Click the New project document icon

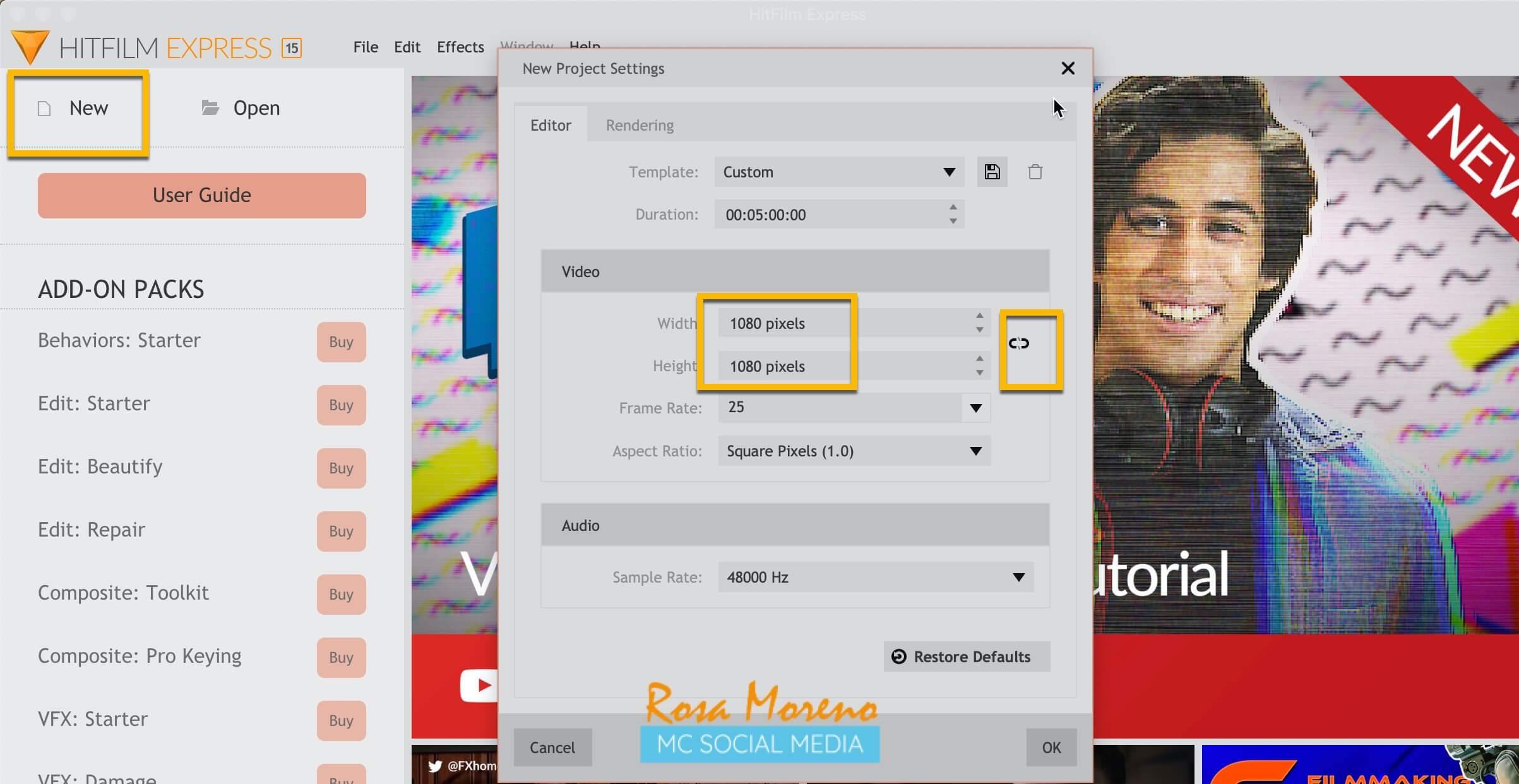coord(44,109)
